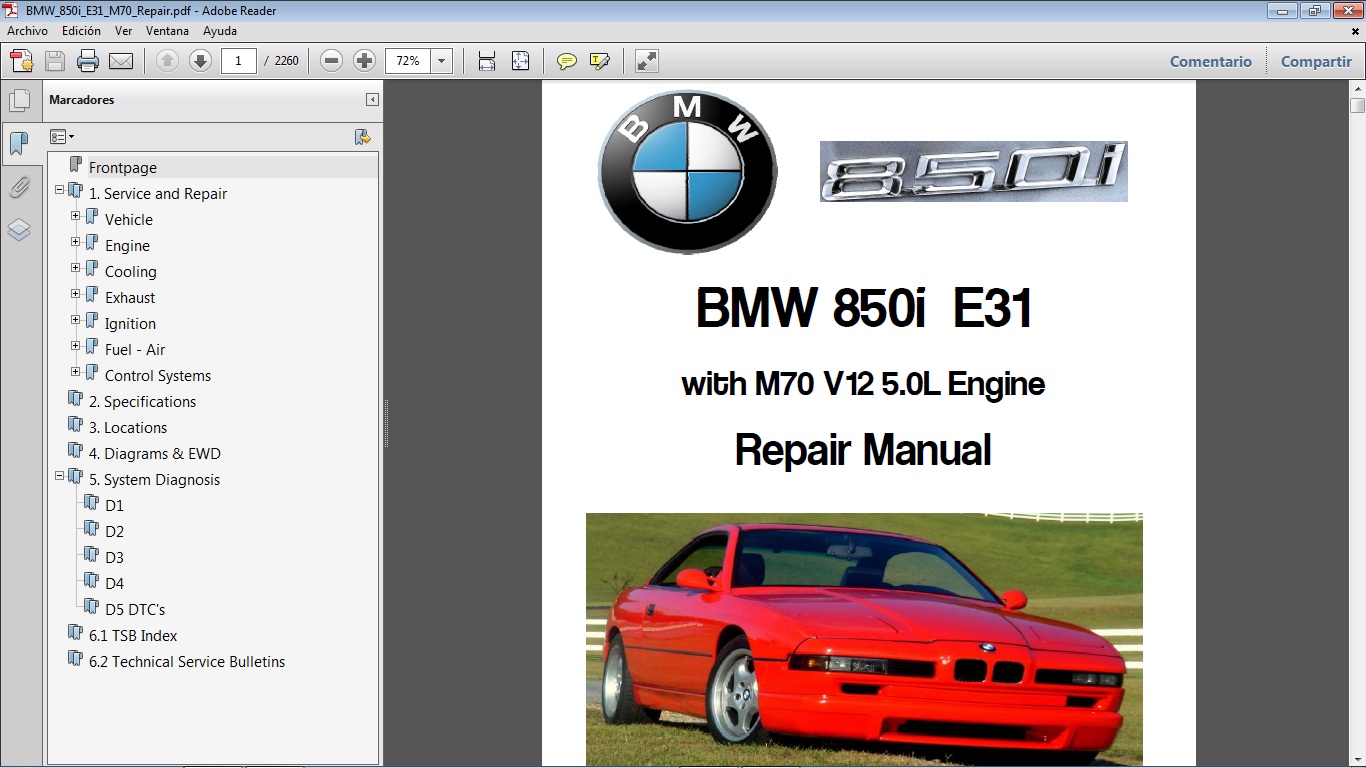
Task: Expand the Cooling bookmark node
Action: [x=76, y=267]
